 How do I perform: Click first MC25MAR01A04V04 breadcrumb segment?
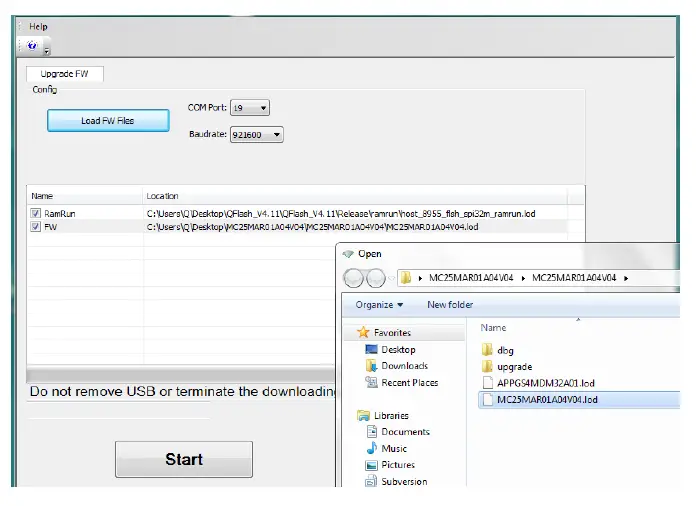tap(471, 278)
